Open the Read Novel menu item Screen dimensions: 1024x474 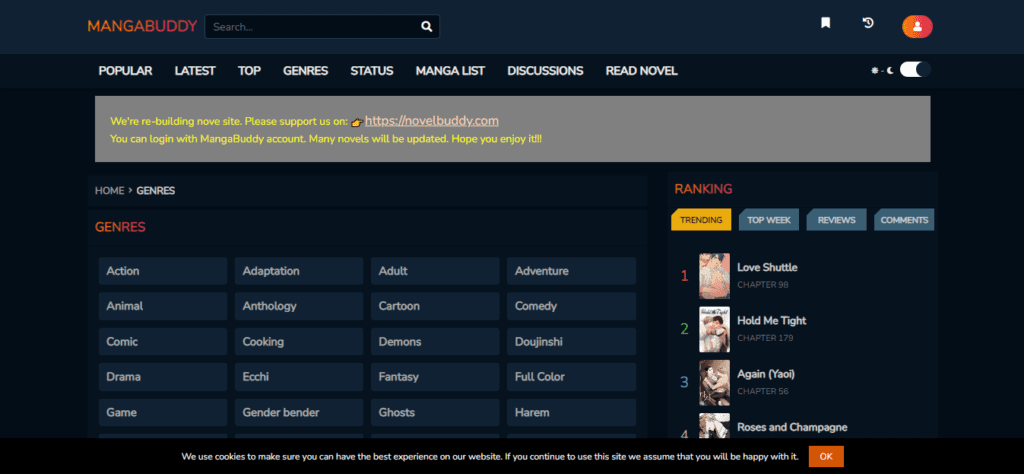coord(641,71)
